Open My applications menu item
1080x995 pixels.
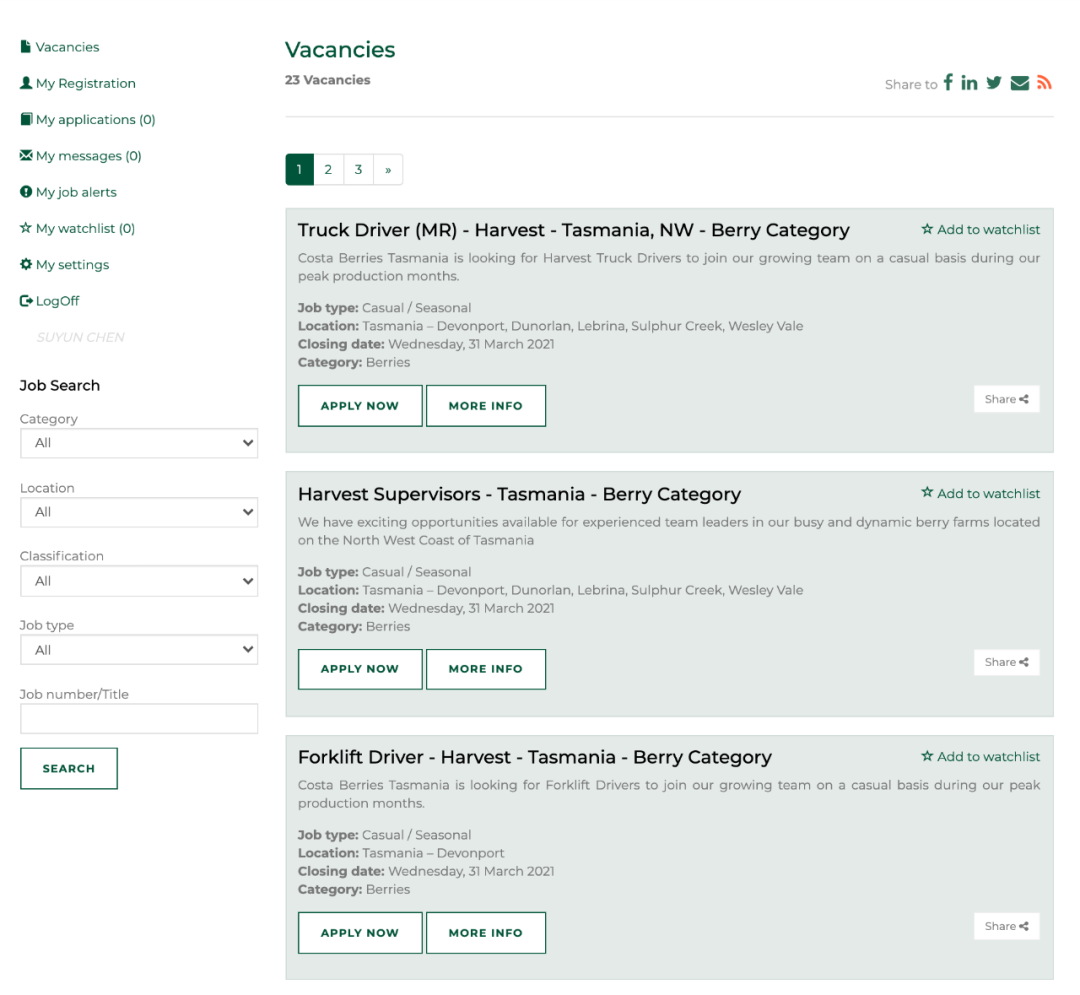tap(94, 120)
